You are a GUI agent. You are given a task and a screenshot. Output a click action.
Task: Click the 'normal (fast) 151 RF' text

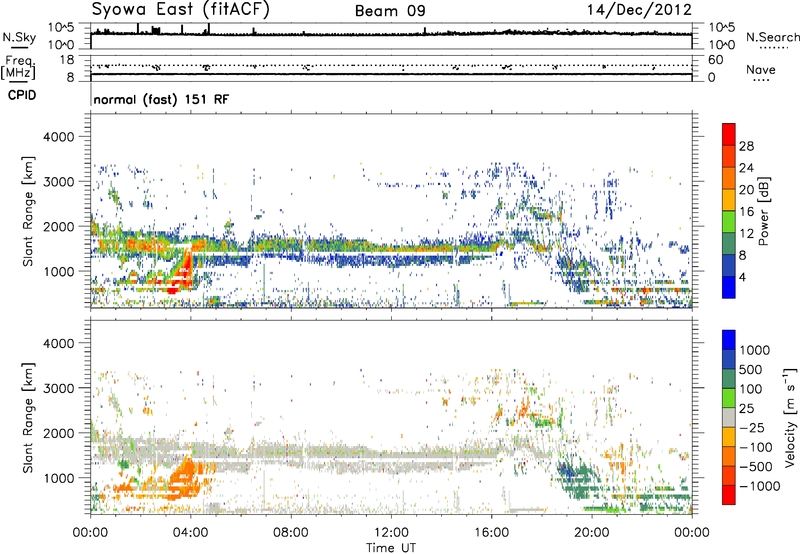pos(161,99)
